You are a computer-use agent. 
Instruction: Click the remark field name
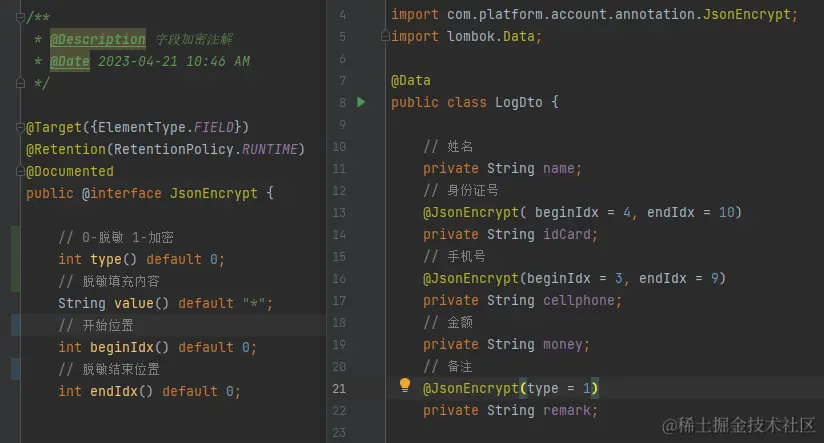566,410
